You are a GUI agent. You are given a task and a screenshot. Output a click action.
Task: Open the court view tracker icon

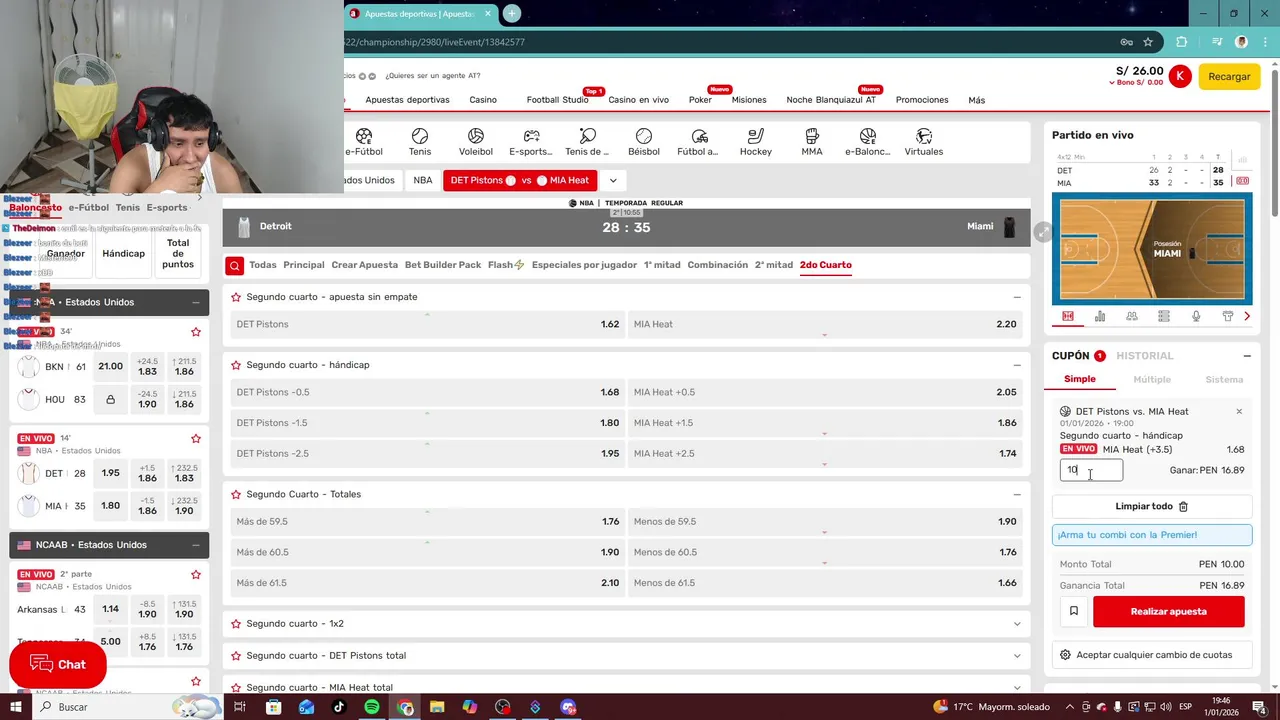tap(1068, 316)
